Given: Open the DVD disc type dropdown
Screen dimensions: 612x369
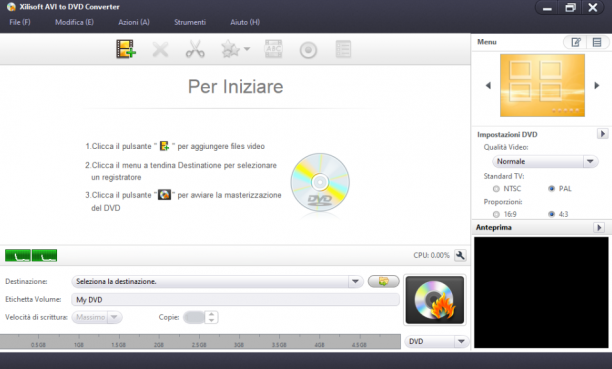Looking at the screenshot, I should (436, 341).
